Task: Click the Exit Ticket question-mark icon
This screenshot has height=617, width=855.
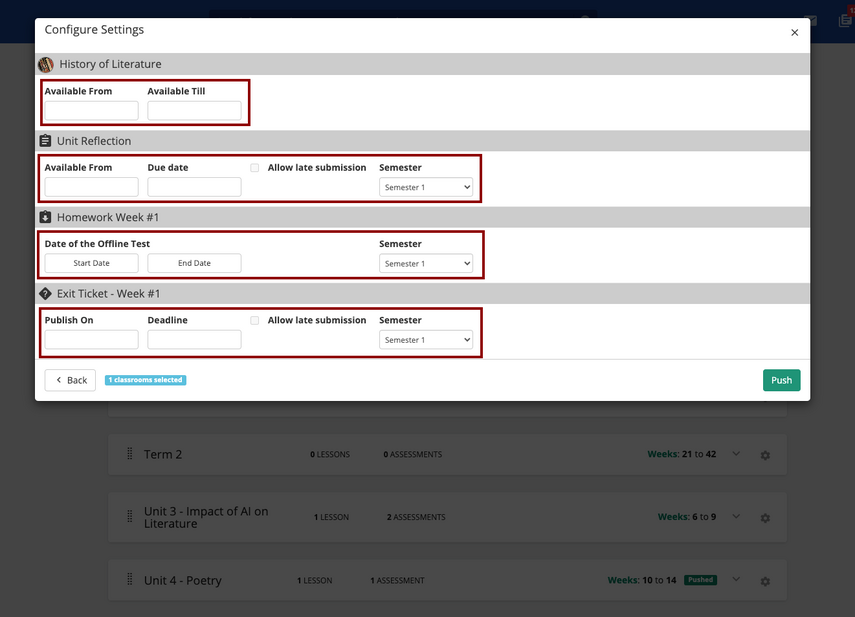Action: pyautogui.click(x=46, y=294)
